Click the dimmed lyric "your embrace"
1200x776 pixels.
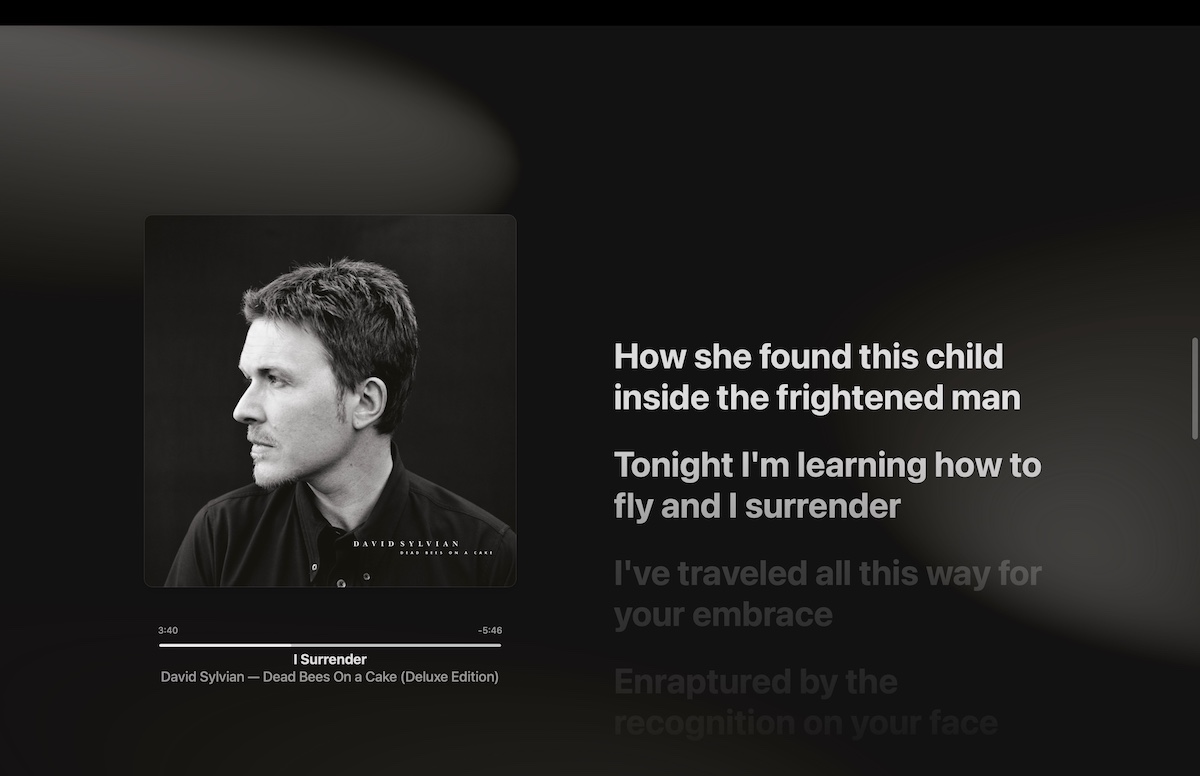pos(723,614)
